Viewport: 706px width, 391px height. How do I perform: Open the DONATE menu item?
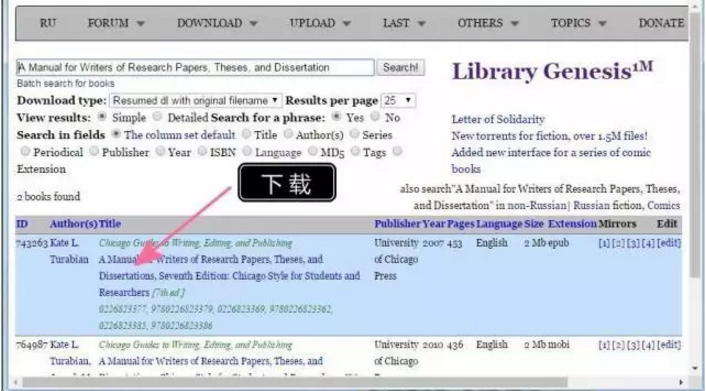(661, 23)
